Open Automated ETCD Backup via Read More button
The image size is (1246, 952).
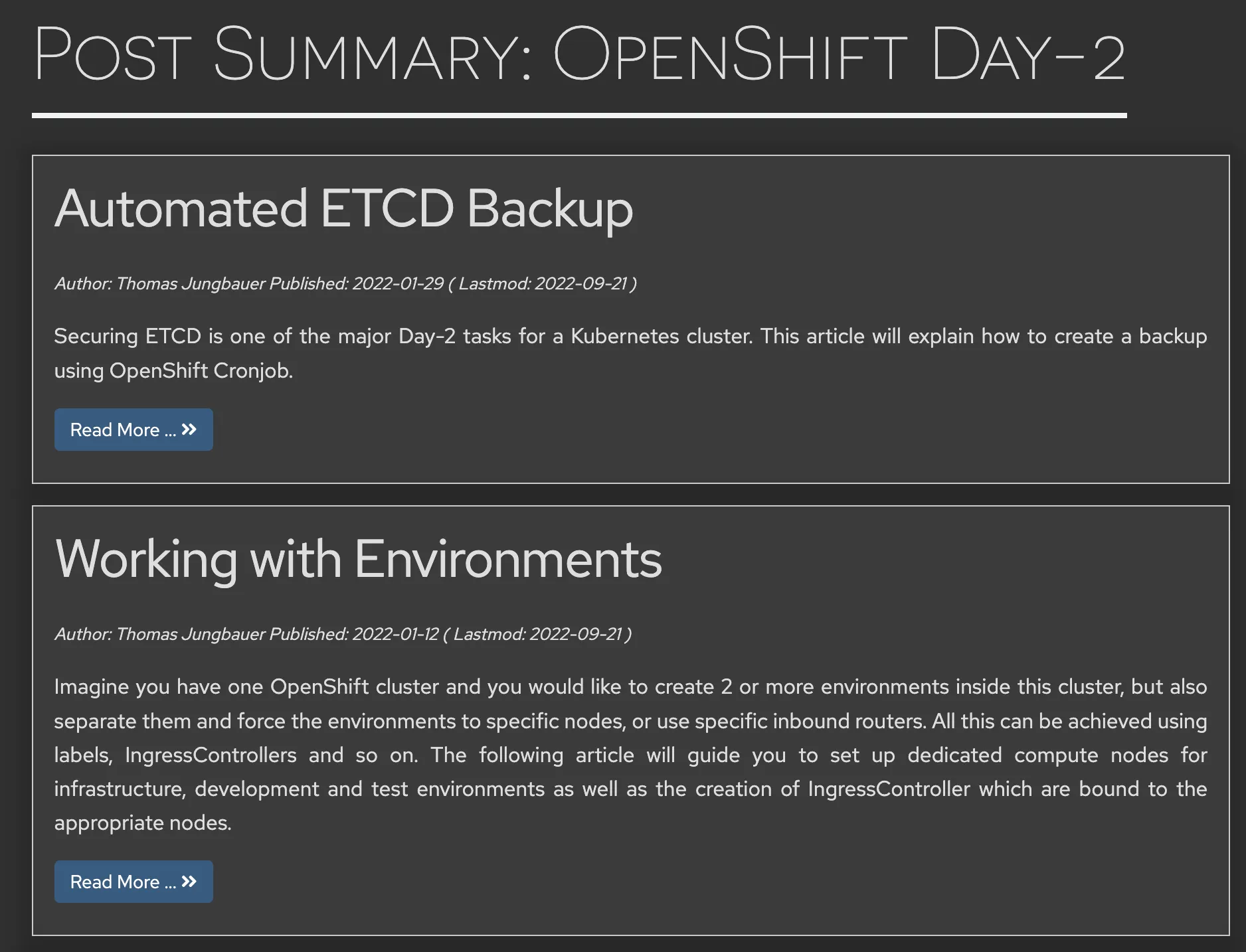coord(133,430)
